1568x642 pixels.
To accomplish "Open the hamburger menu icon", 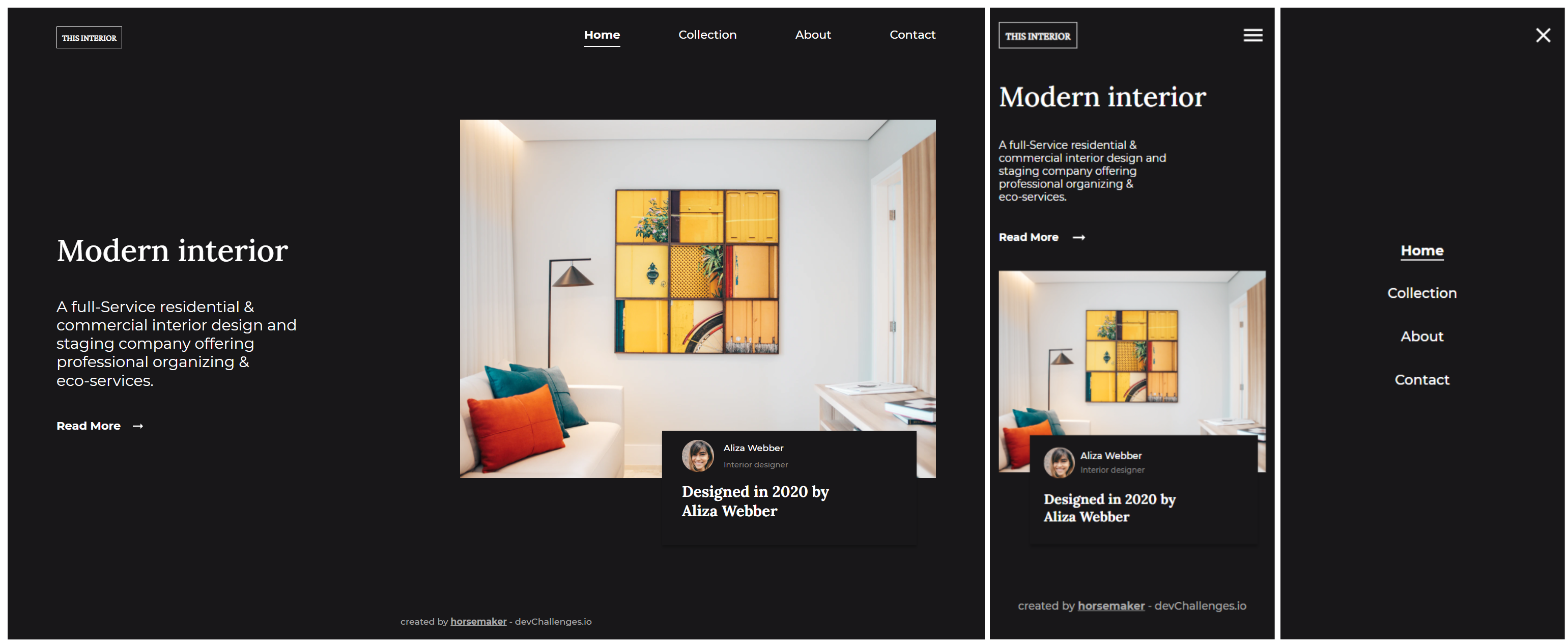I will click(x=1252, y=35).
